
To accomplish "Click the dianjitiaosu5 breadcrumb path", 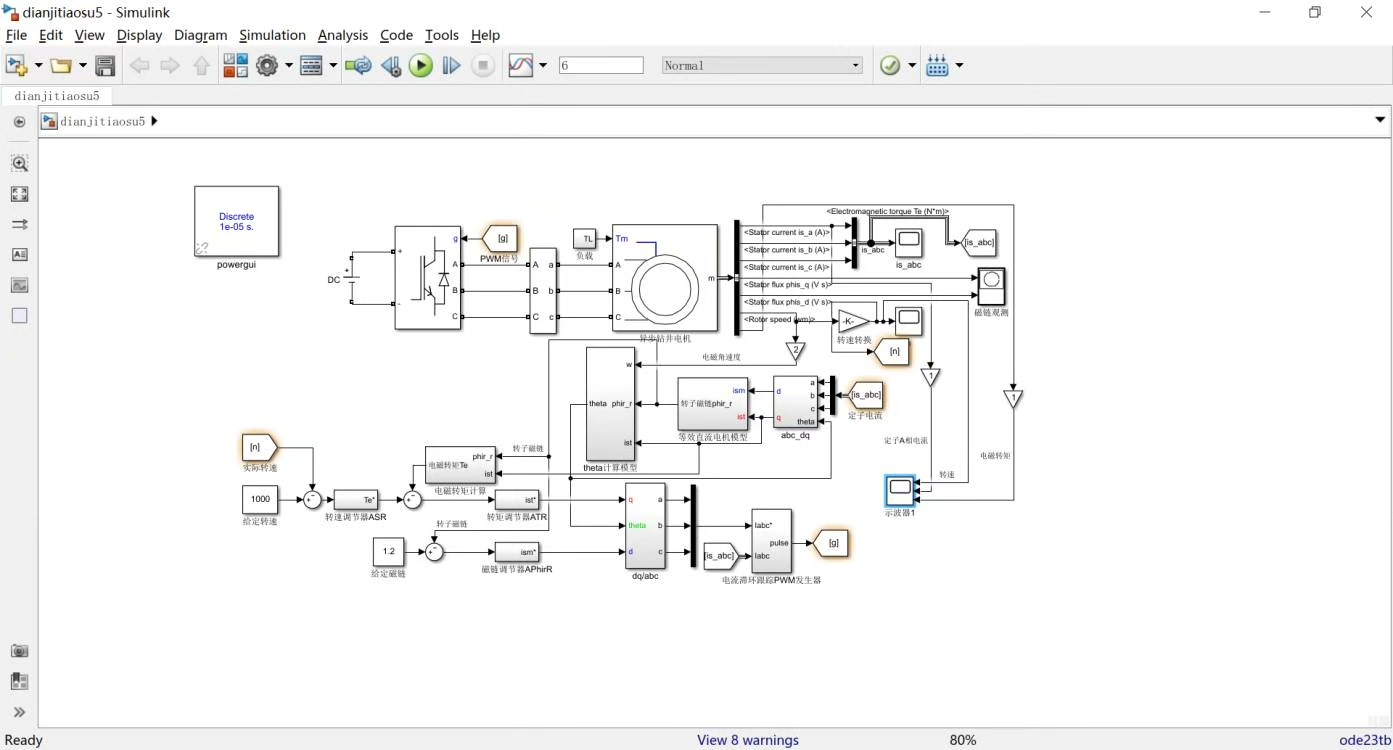I will [102, 121].
